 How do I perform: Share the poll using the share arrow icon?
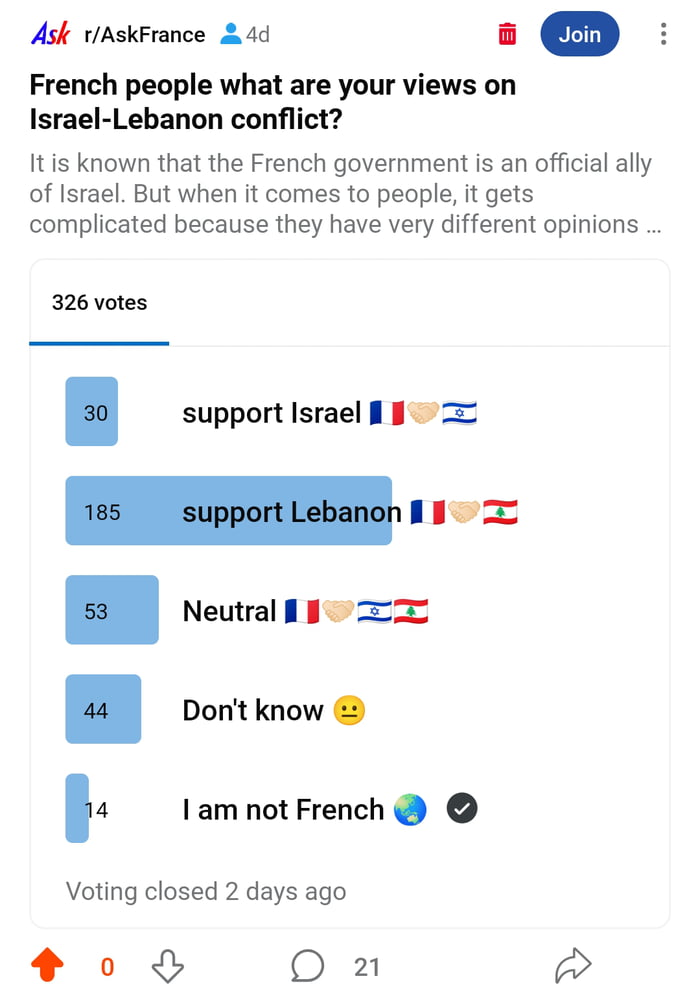pyautogui.click(x=573, y=965)
